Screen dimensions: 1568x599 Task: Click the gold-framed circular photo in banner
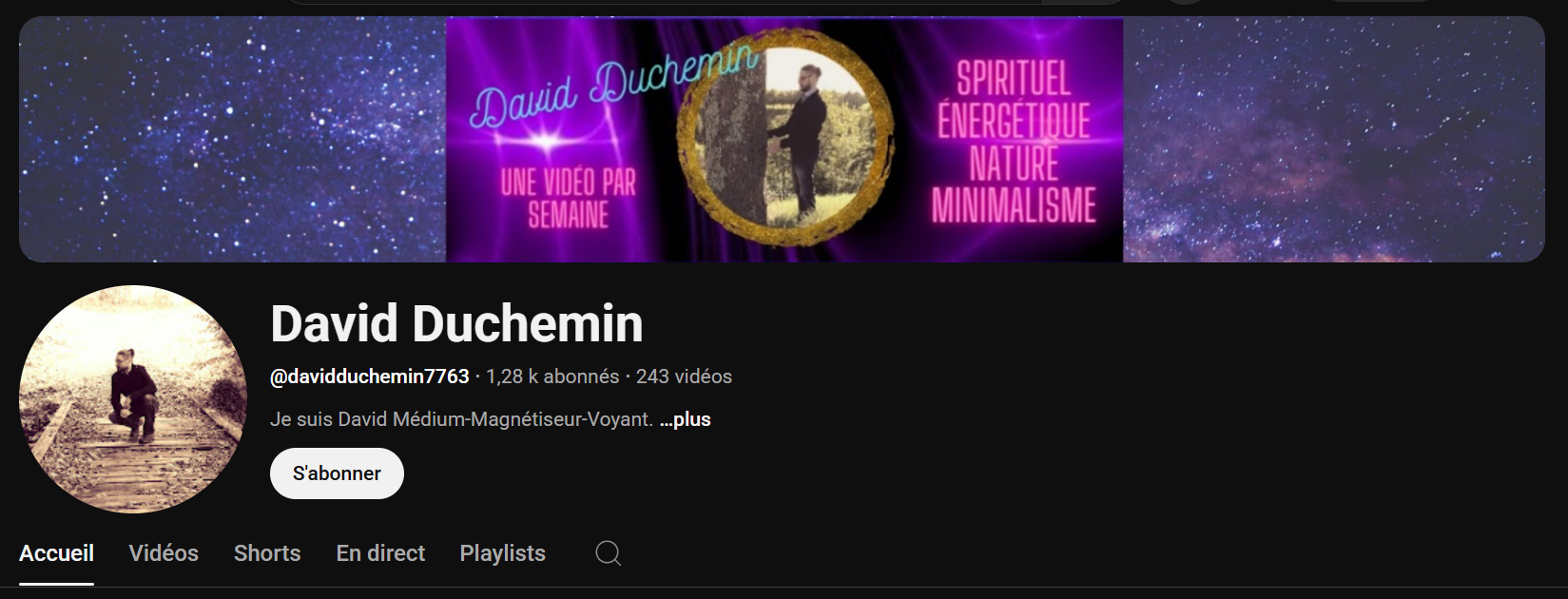(x=785, y=138)
